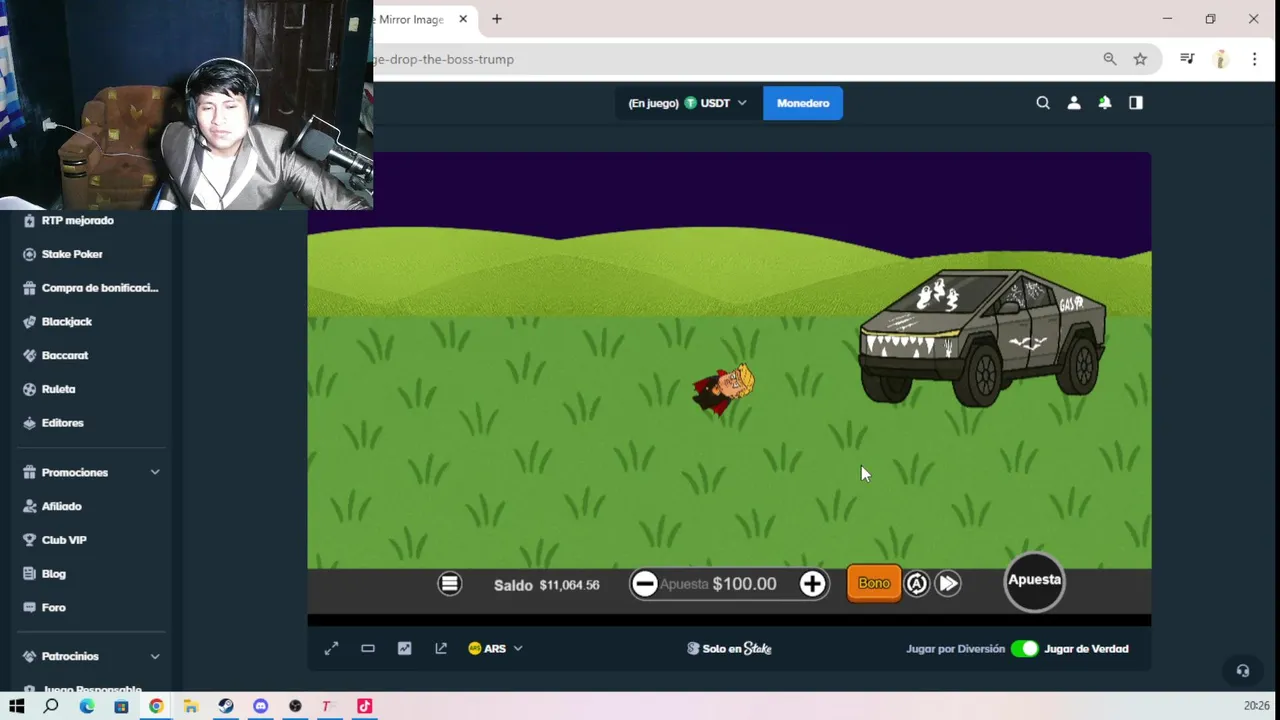Screen dimensions: 1280x720
Task: Pop out the game window
Action: click(441, 648)
